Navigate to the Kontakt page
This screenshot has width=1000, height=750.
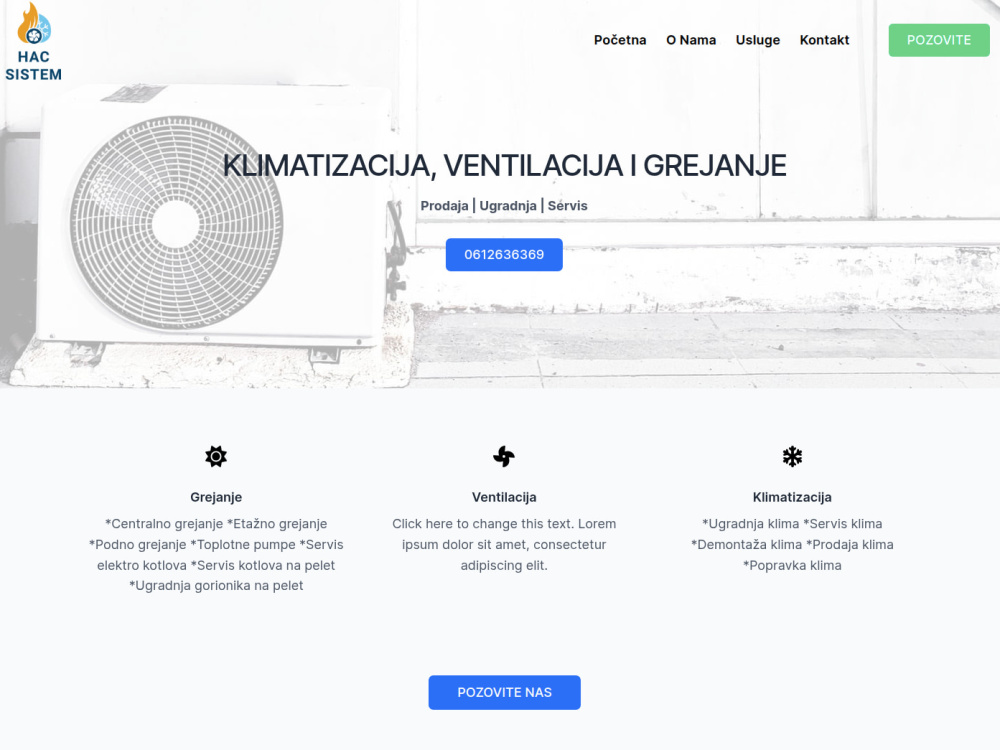pos(824,40)
